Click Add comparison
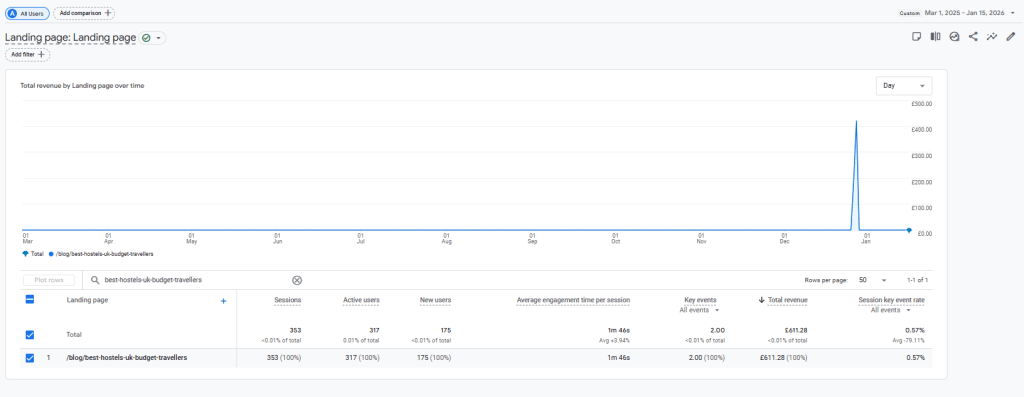 (84, 13)
